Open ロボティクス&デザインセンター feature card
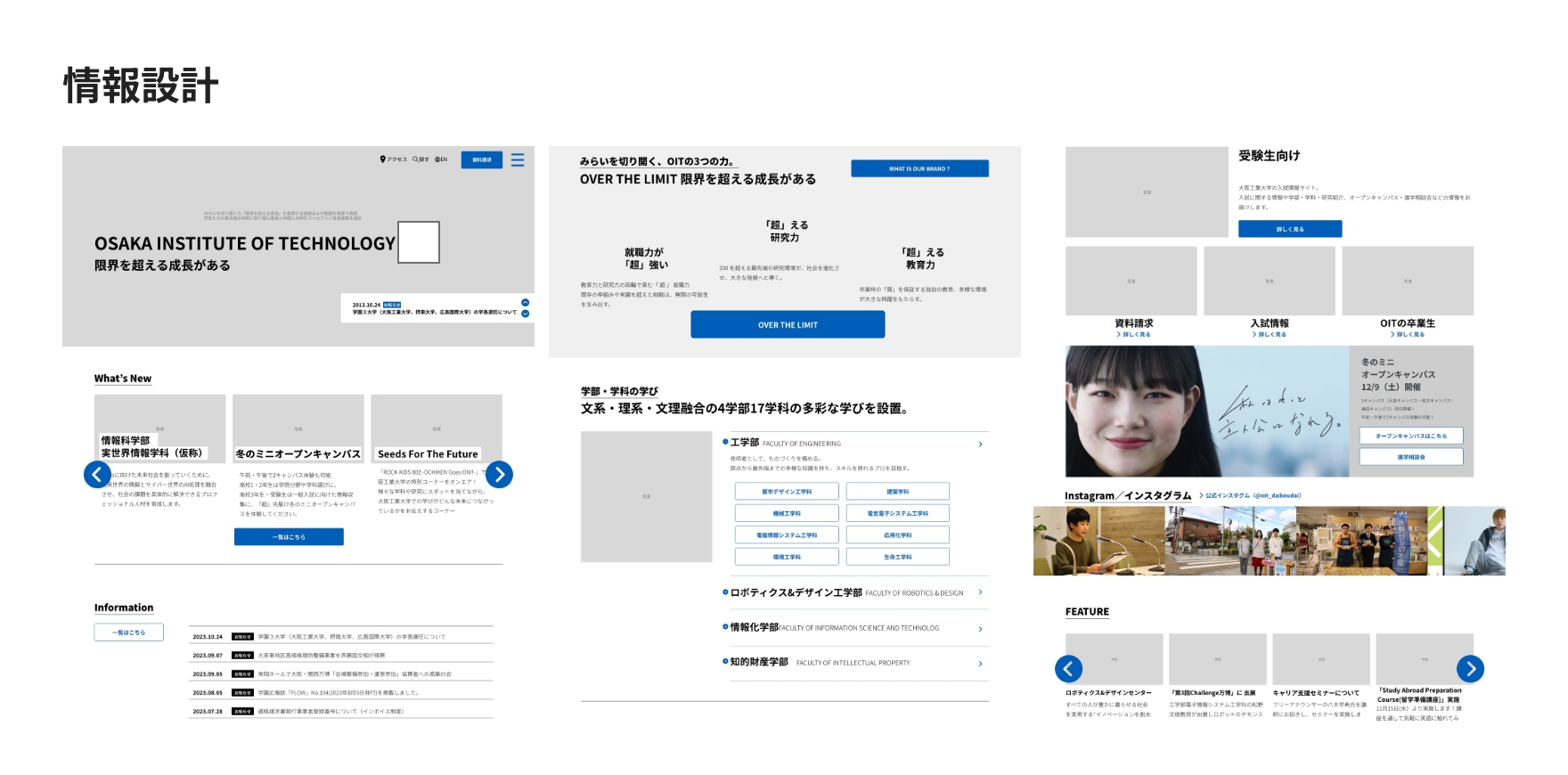 [1114, 677]
